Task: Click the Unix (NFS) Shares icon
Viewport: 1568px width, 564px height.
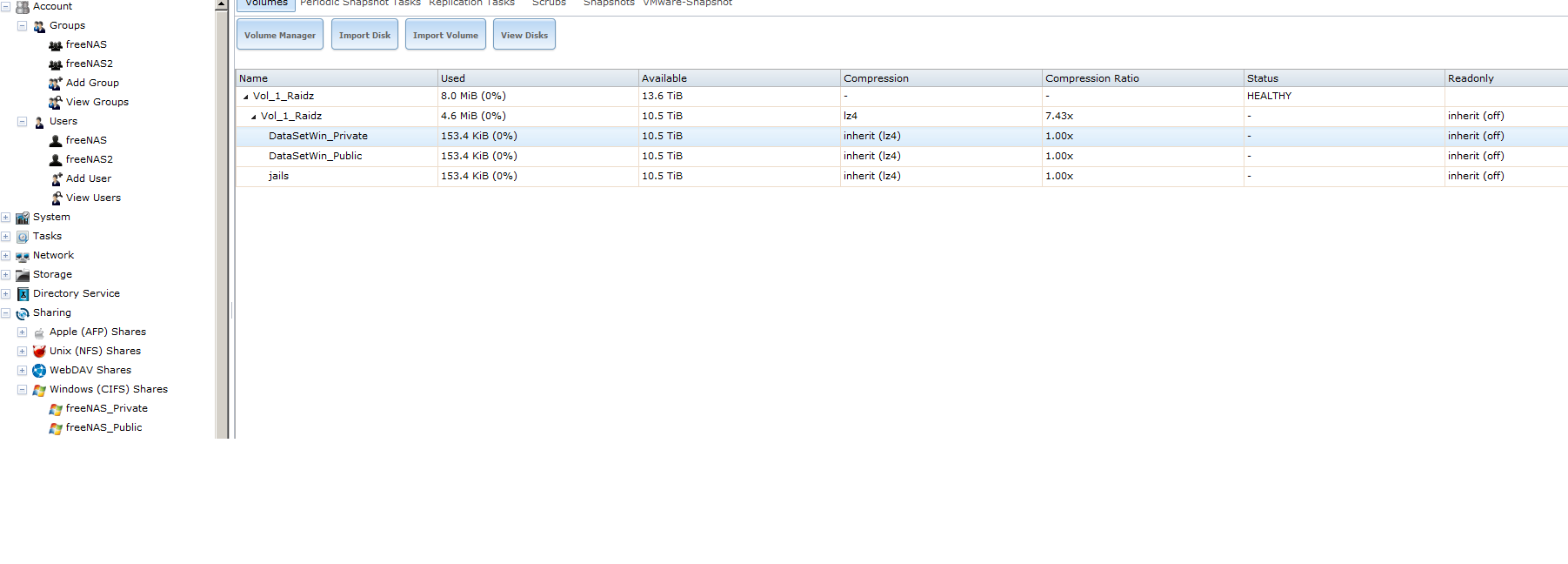Action: pyautogui.click(x=39, y=352)
